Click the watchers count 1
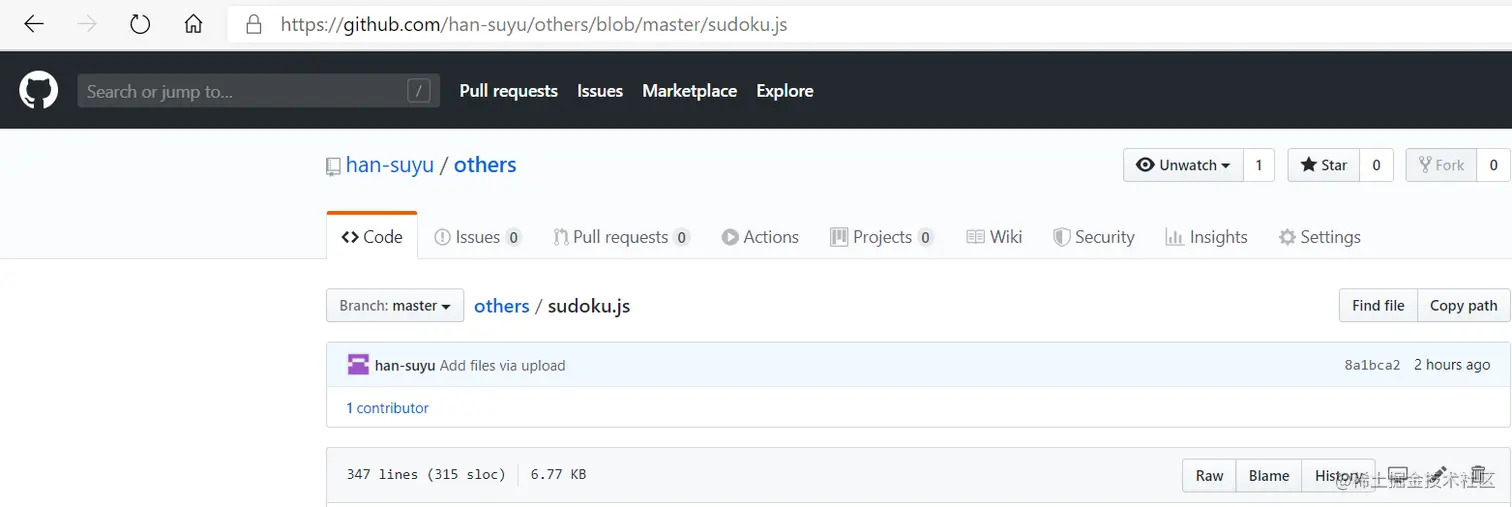Screen dimensions: 1512x507 pos(1259,165)
